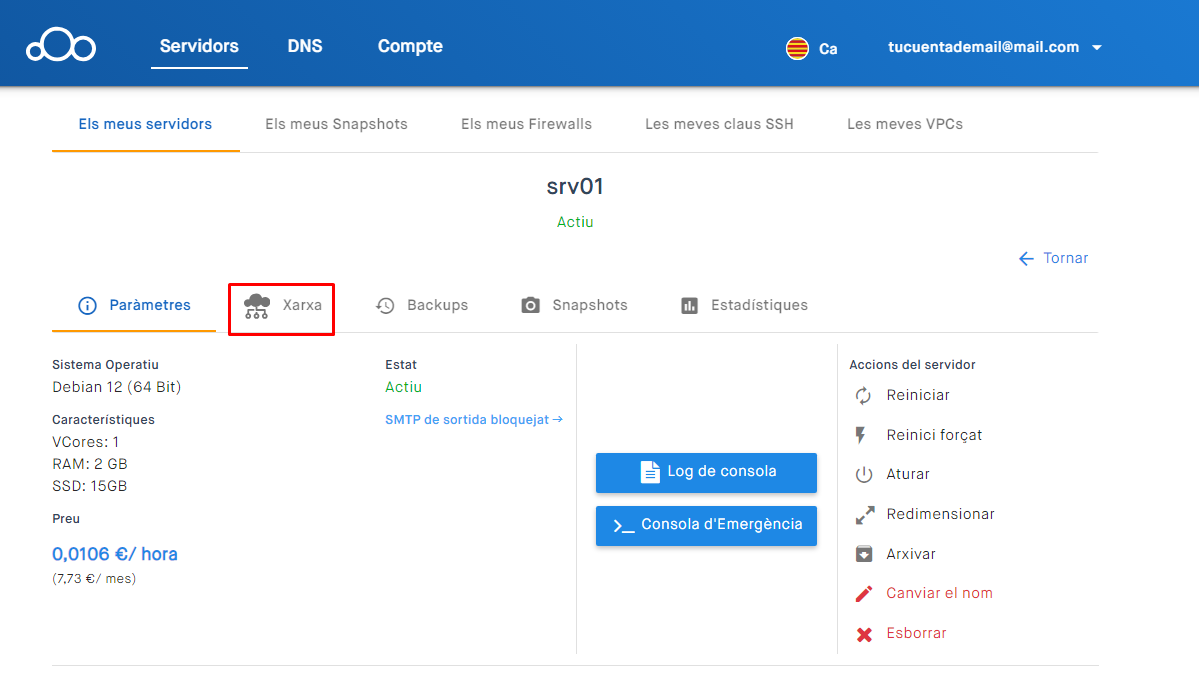
Task: Click the Redimensionar resize arrows icon
Action: point(864,515)
